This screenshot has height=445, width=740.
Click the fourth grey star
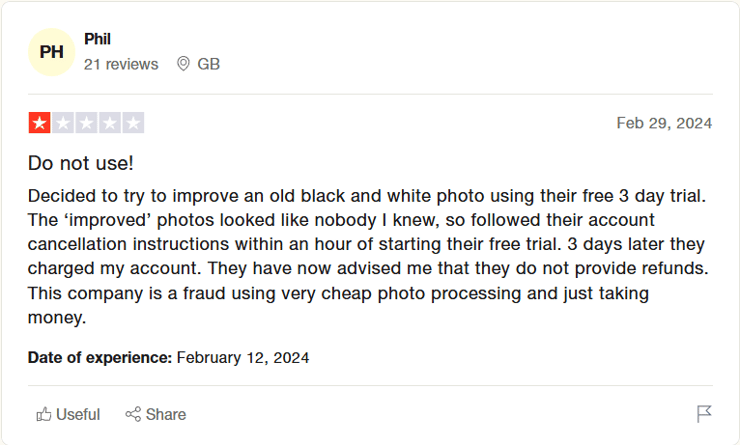(110, 123)
